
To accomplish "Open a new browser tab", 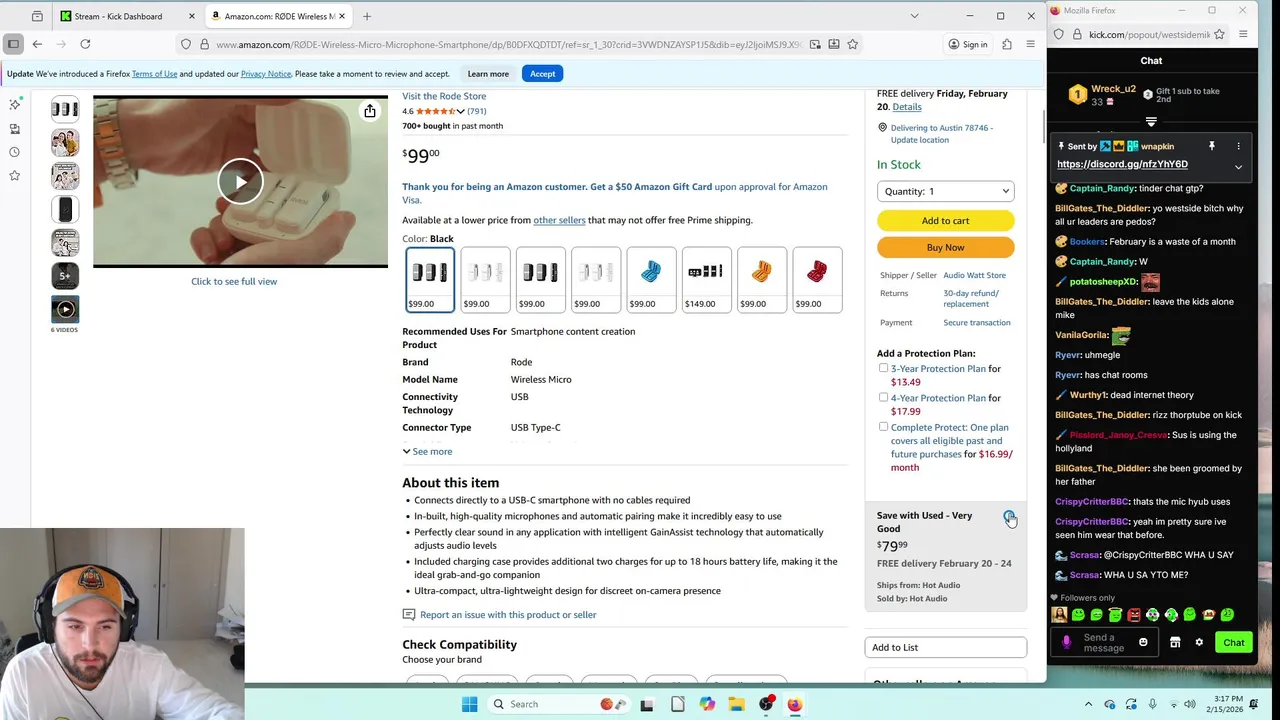I will point(367,16).
